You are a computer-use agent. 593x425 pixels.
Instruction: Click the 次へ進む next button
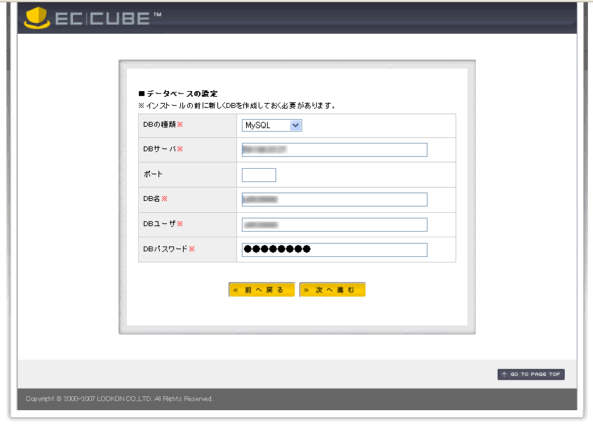332,290
